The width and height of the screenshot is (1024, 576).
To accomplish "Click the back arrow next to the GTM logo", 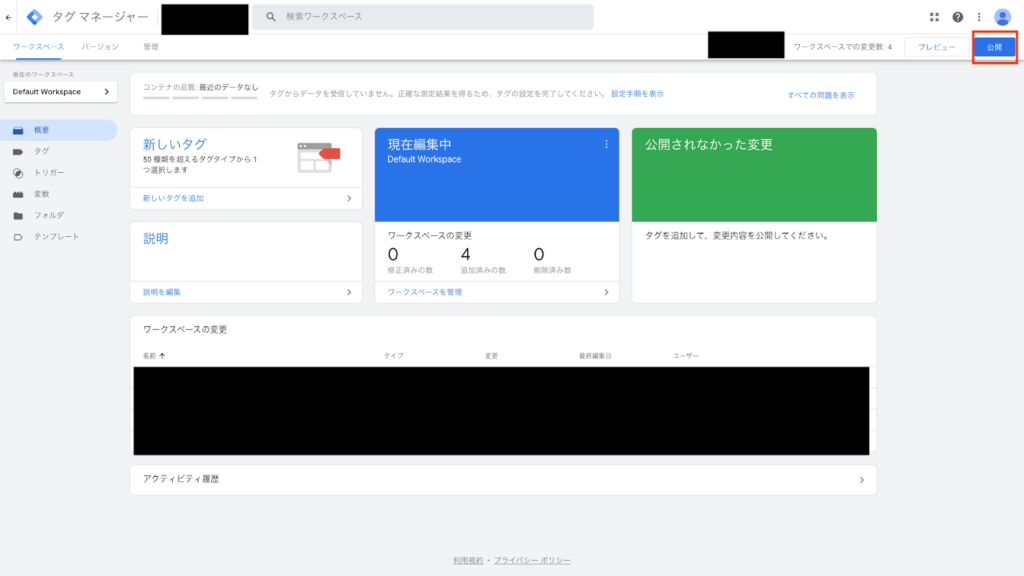I will pyautogui.click(x=10, y=16).
